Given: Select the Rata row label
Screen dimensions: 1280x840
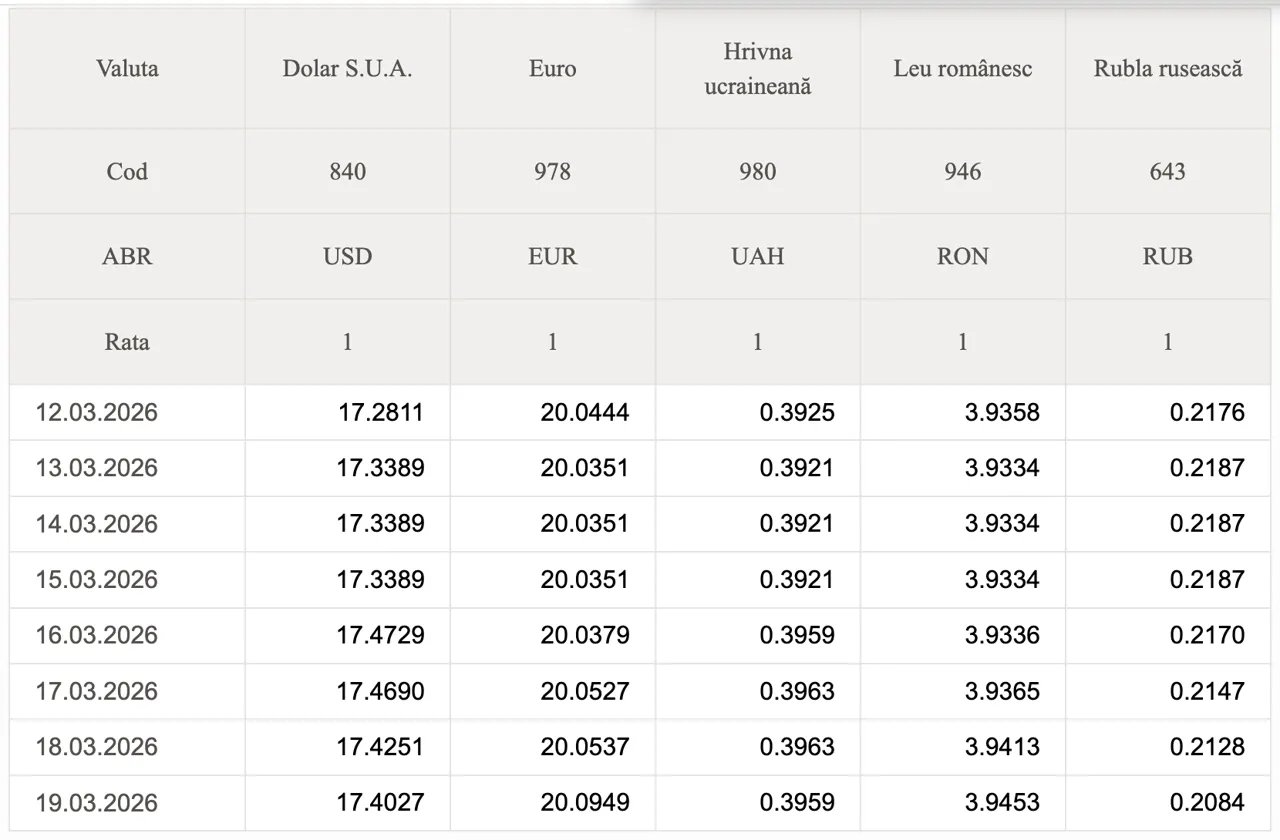Looking at the screenshot, I should [127, 342].
